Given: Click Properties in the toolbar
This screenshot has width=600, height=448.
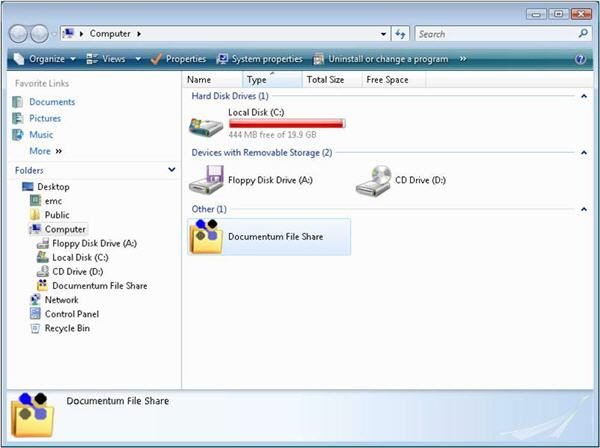Looking at the screenshot, I should pos(178,59).
